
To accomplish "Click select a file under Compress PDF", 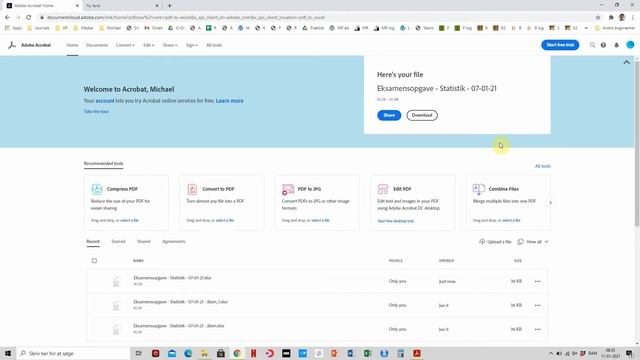I will (129, 220).
